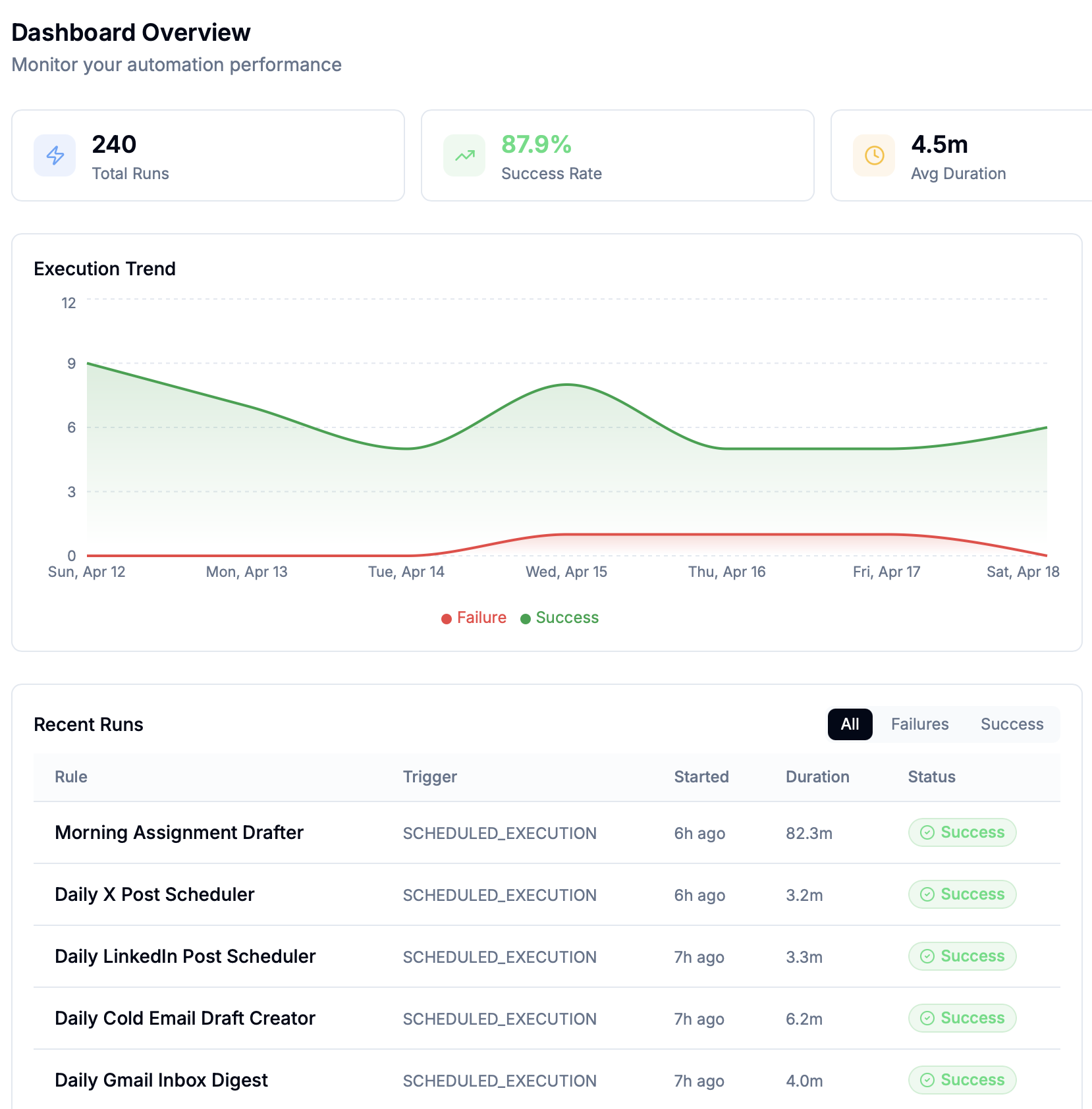Click the Duration column header
1092x1109 pixels.
click(x=817, y=777)
